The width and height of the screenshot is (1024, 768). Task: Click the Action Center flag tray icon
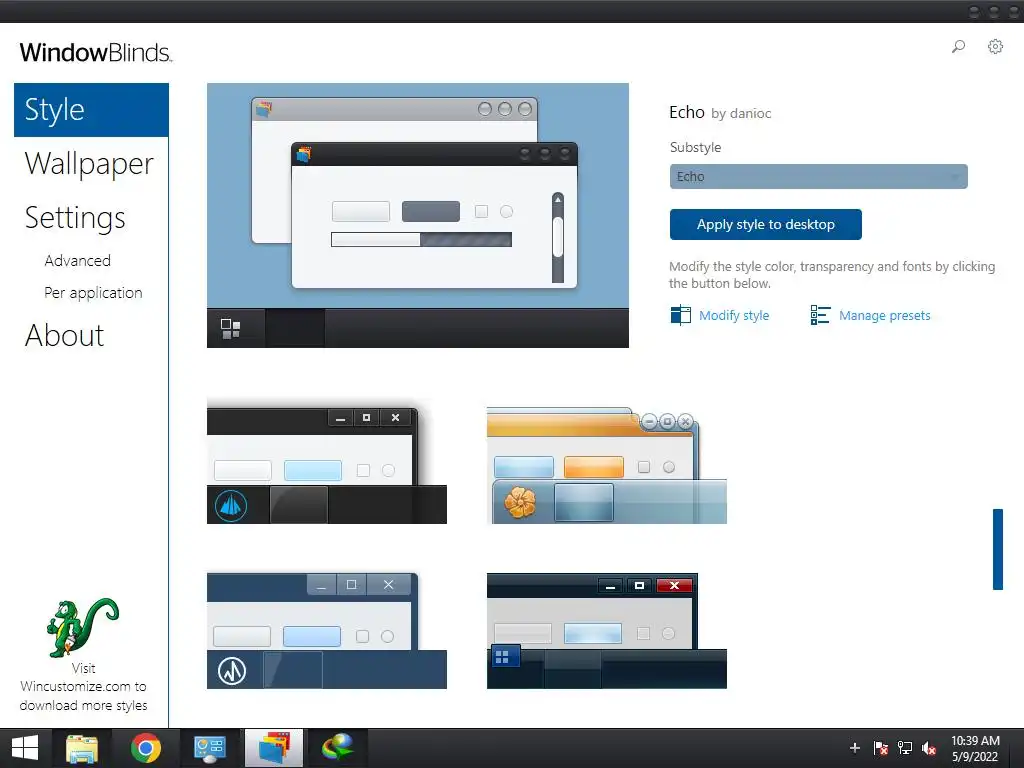880,748
